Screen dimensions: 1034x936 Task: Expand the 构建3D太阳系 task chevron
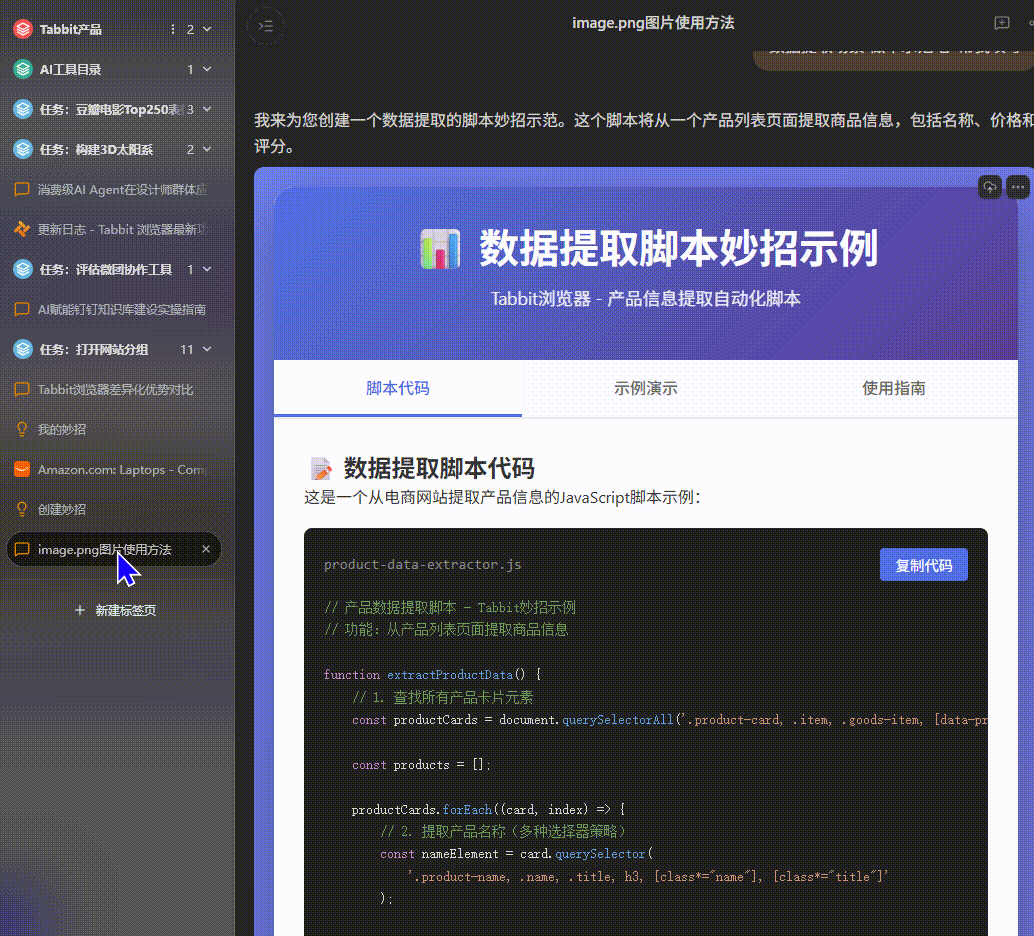pos(207,149)
